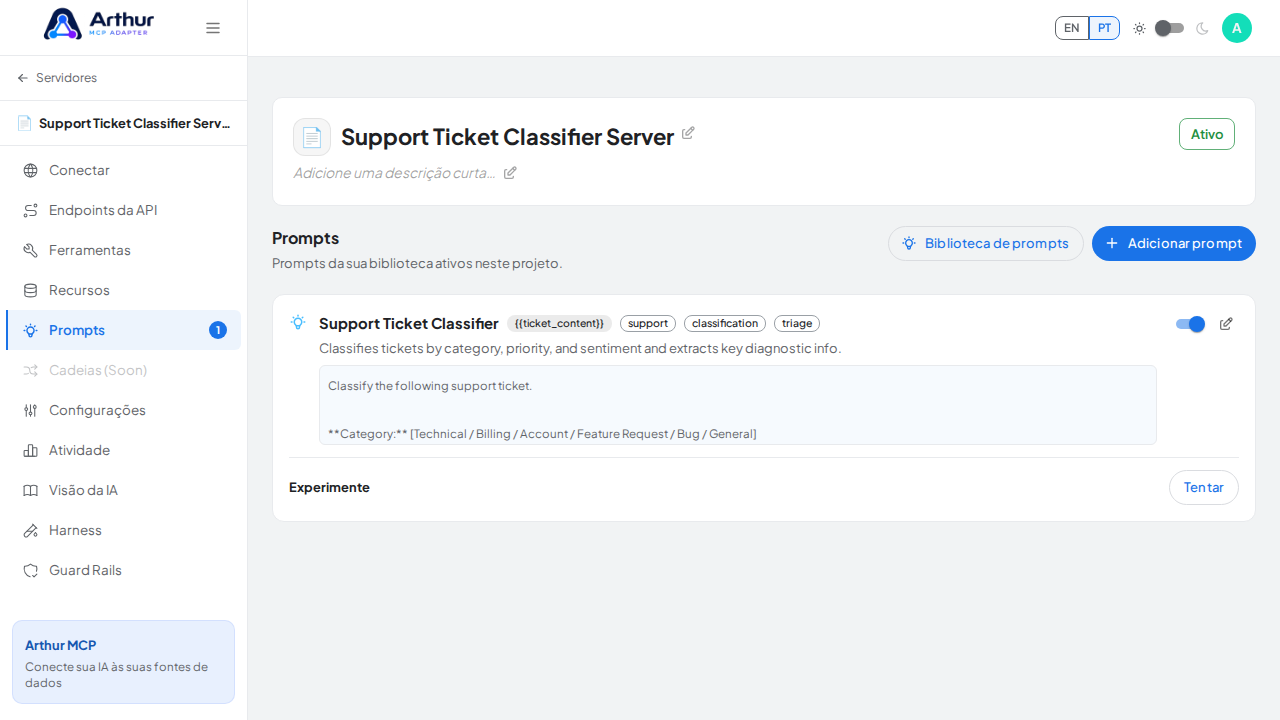The width and height of the screenshot is (1280, 720).
Task: Click the Arthur MCP Adapter logo
Action: (x=98, y=24)
